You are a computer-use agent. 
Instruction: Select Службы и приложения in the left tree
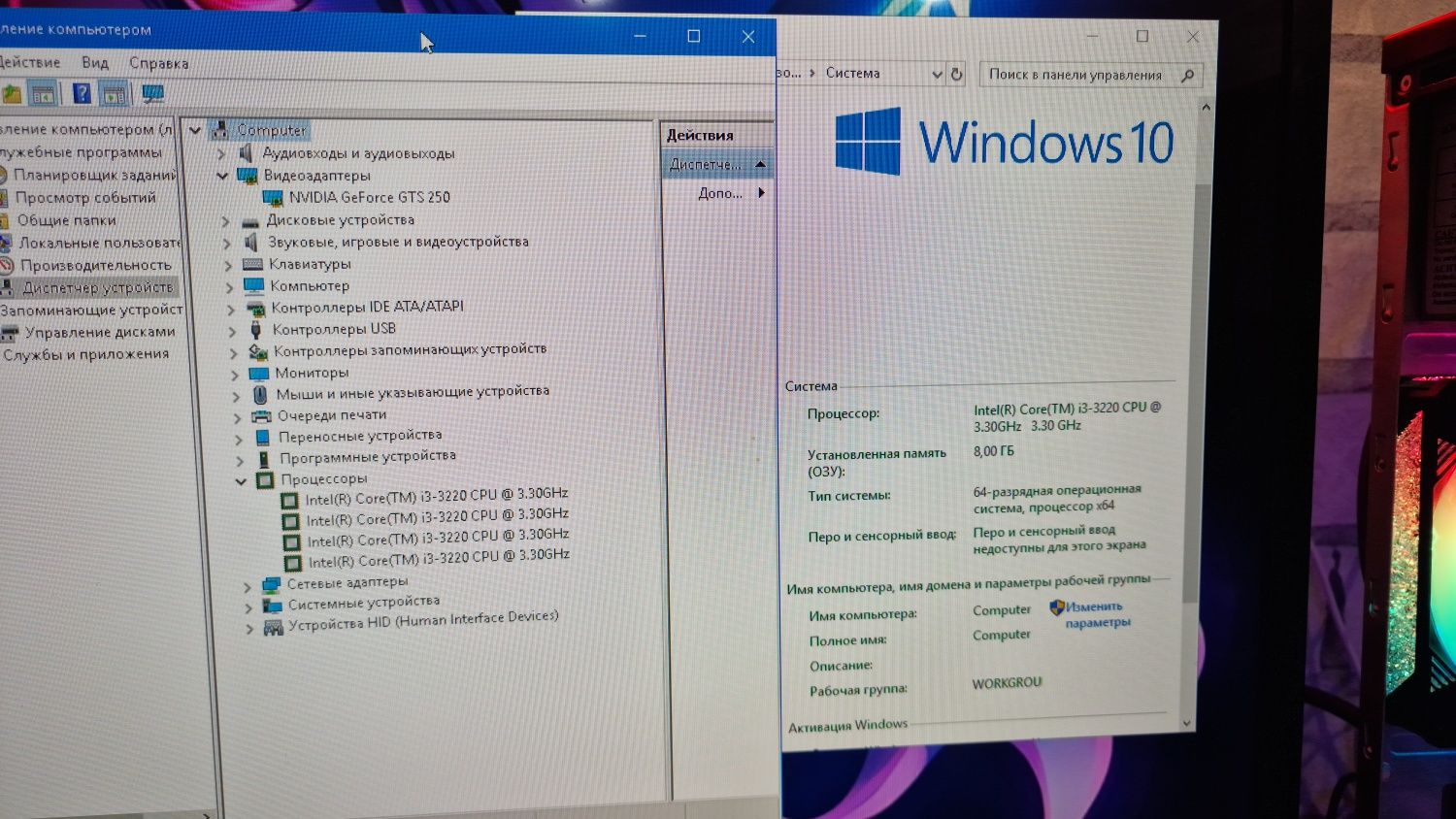tap(85, 354)
